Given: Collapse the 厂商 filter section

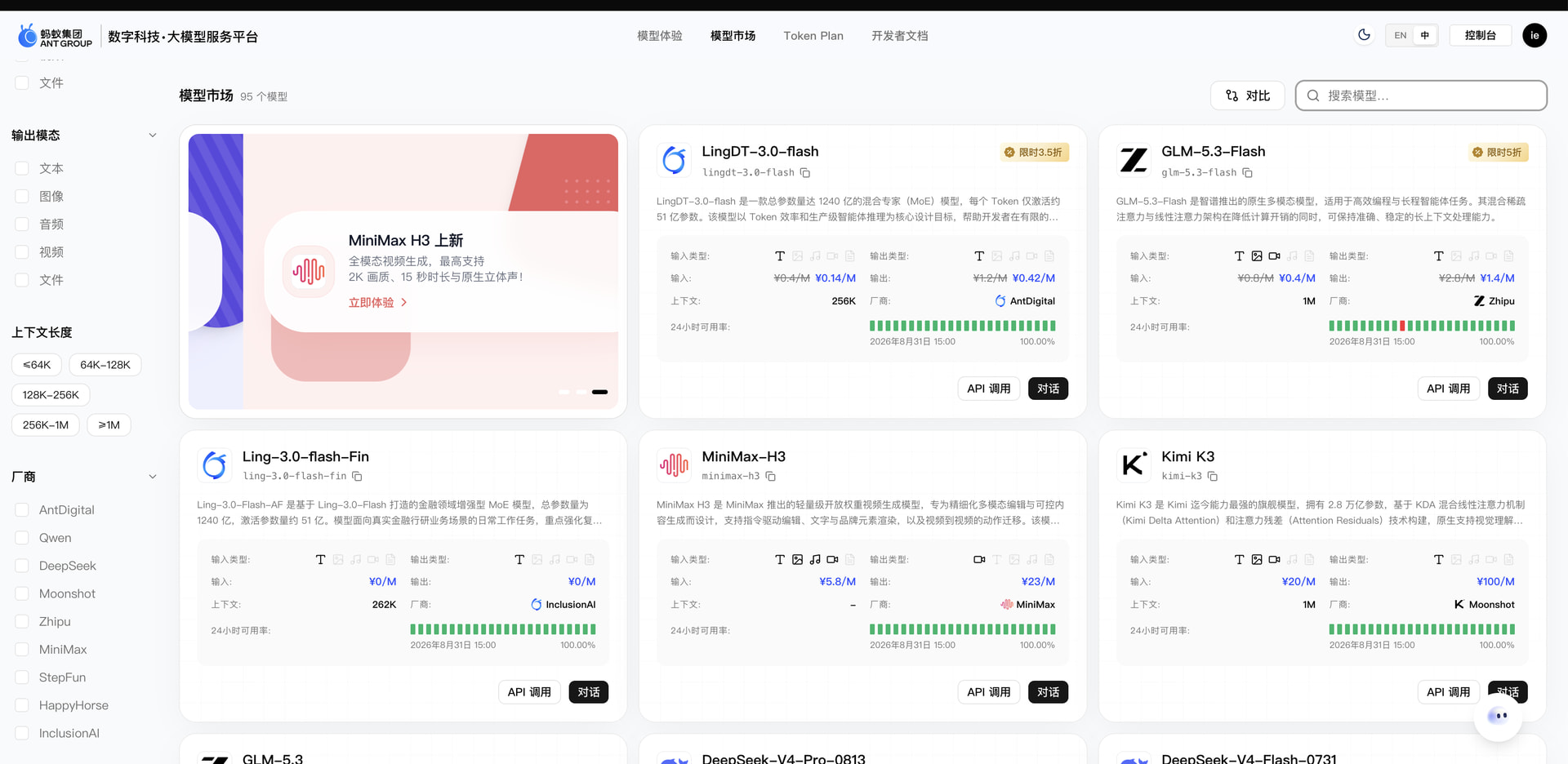Looking at the screenshot, I should [x=153, y=477].
